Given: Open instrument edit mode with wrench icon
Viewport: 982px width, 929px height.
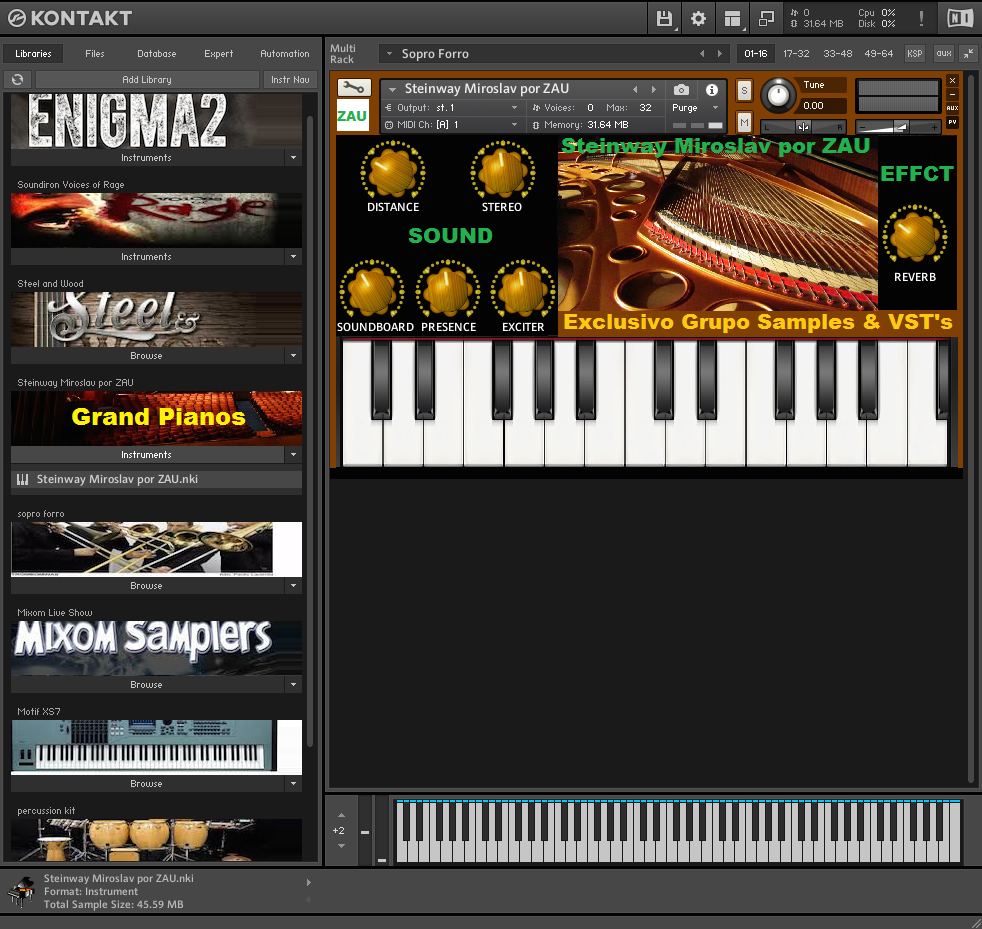Looking at the screenshot, I should 354,88.
